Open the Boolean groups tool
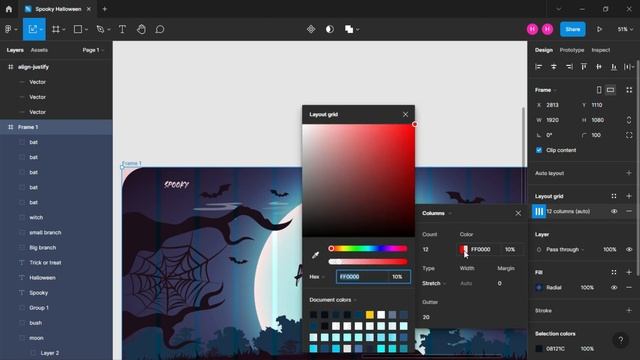The image size is (640, 360). click(x=351, y=29)
